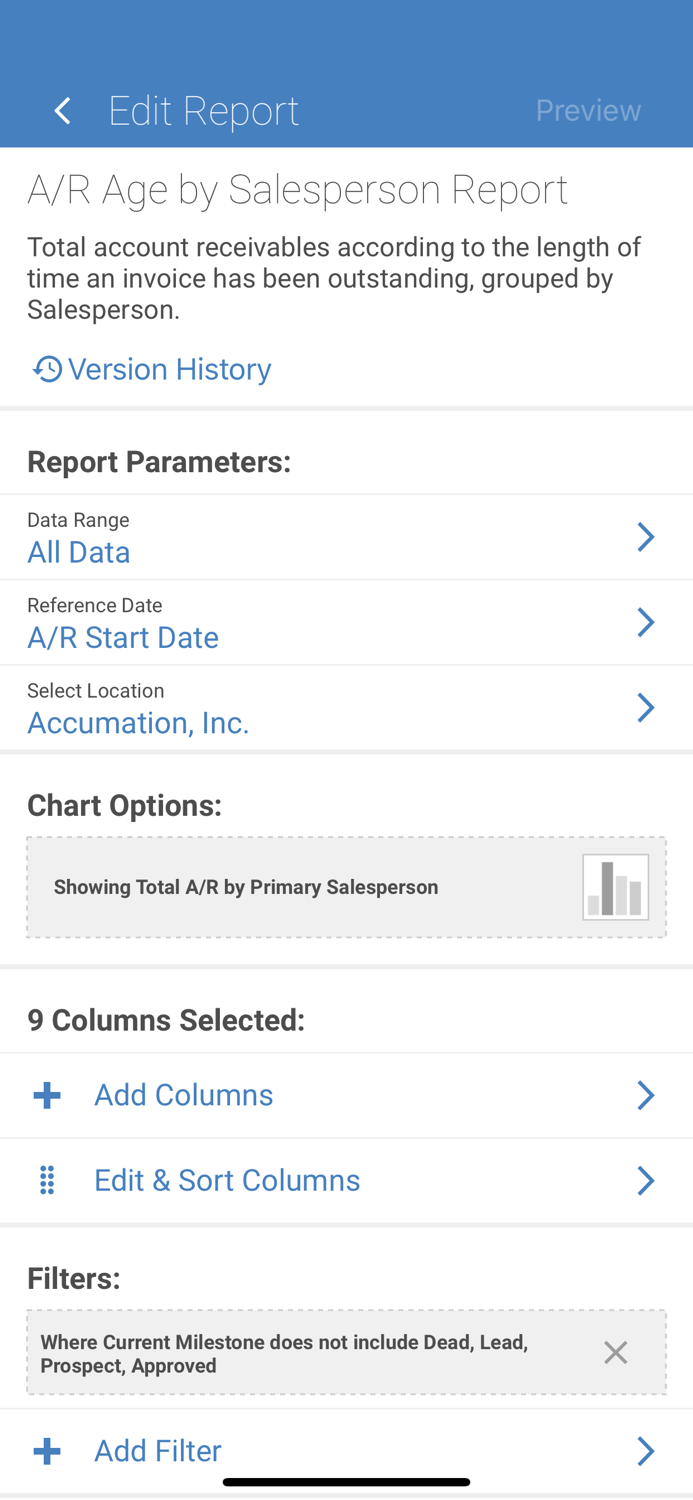
Task: Remove the Current Milestone filter with the X
Action: [616, 1352]
